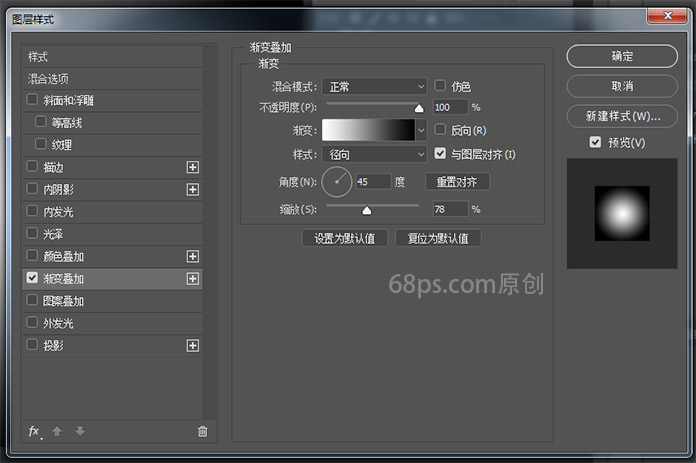Click the Opacity (不透明度) slider handle
The image size is (696, 463).
419,108
